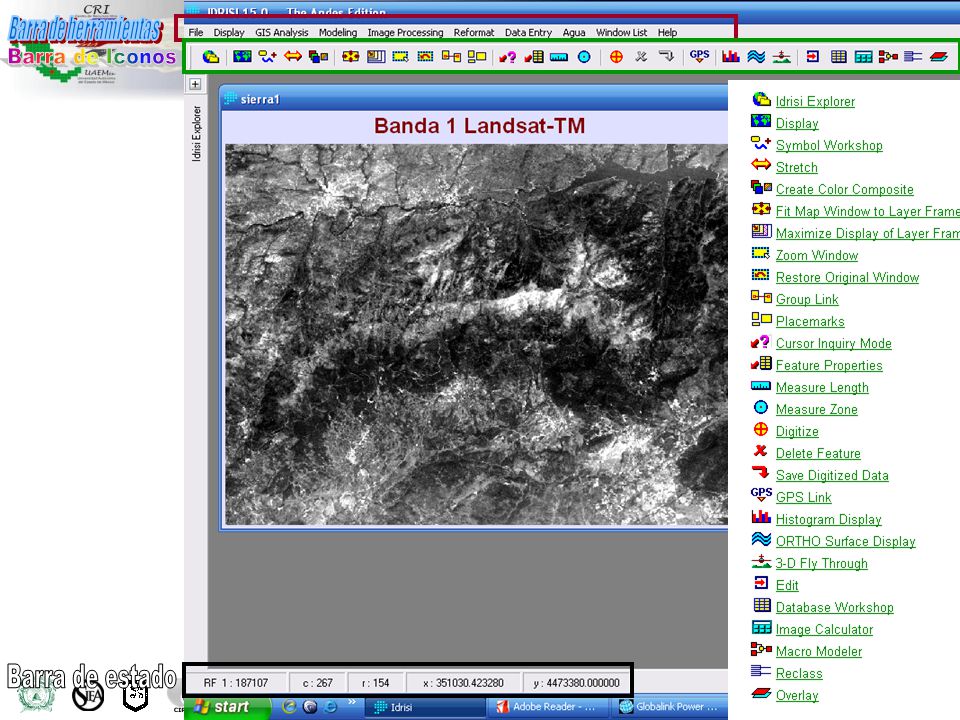Open Database Workshop toolbar icon
Image resolution: width=960 pixels, height=720 pixels.
click(839, 57)
